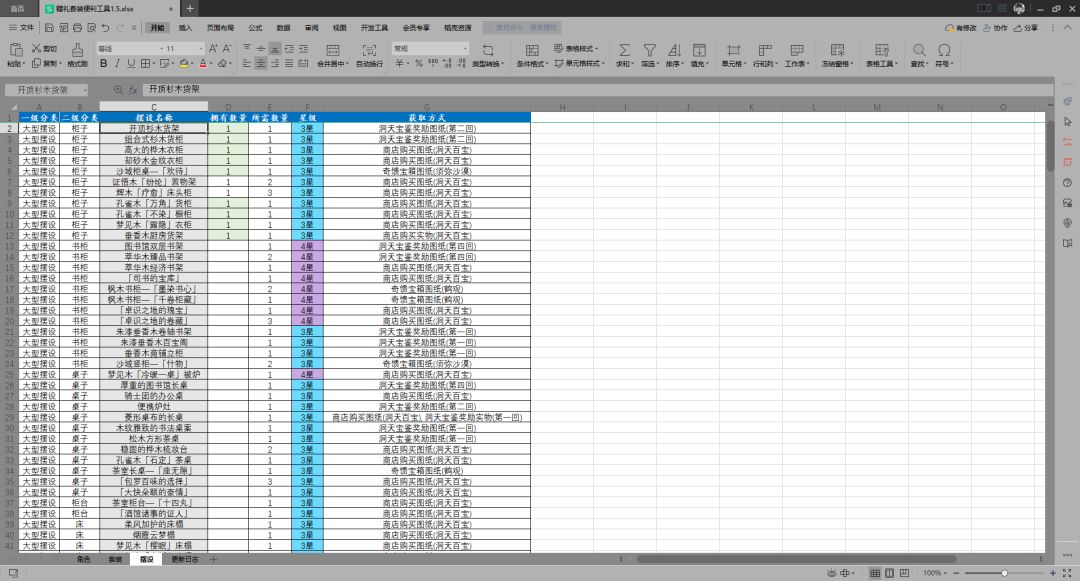Toggle bold formatting
The width and height of the screenshot is (1080, 581).
(x=103, y=63)
